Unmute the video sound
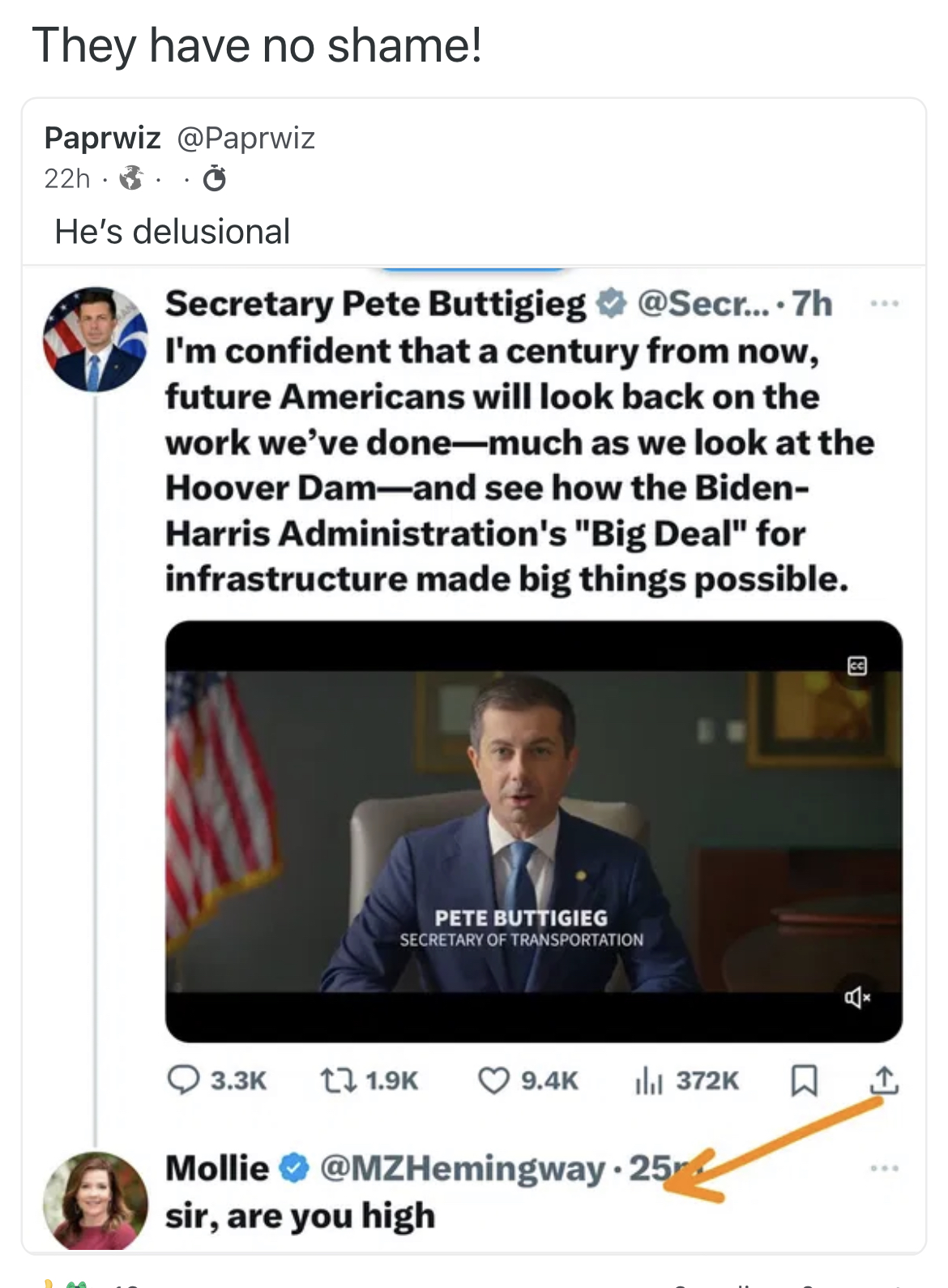Viewport: 948px width, 1288px height. (x=856, y=999)
